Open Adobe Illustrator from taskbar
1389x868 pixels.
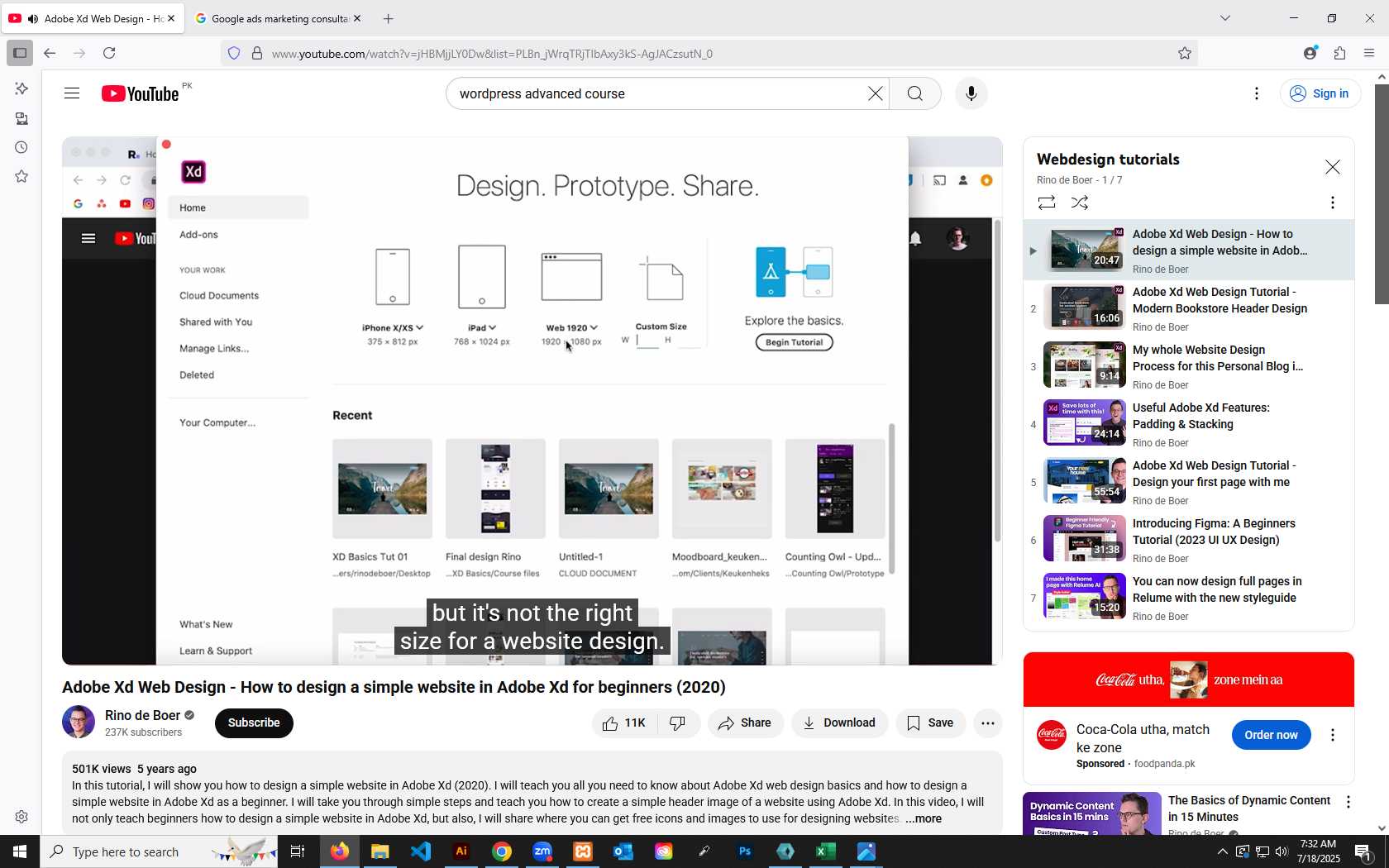click(x=461, y=851)
